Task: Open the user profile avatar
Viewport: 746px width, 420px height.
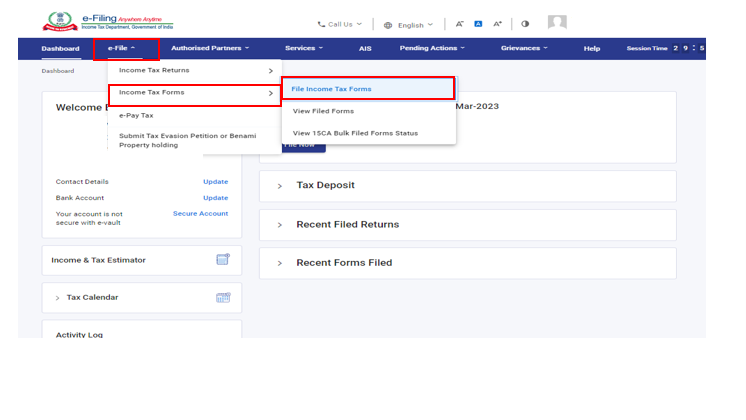Action: click(557, 23)
